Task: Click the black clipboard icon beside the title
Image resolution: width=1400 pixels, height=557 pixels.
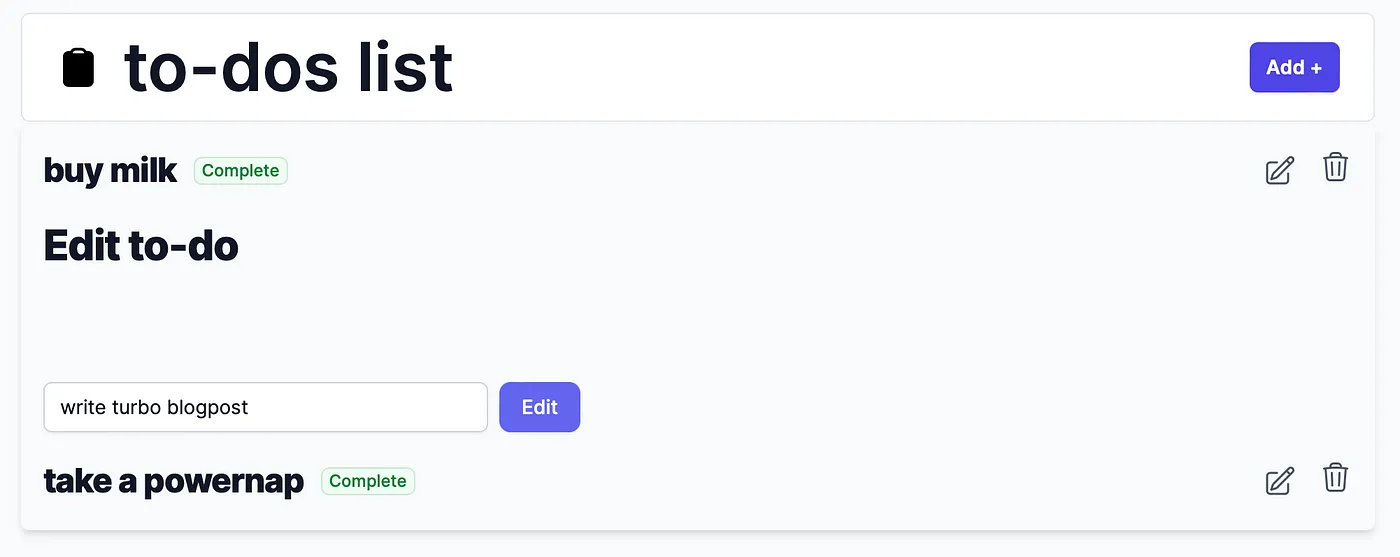Action: point(79,67)
